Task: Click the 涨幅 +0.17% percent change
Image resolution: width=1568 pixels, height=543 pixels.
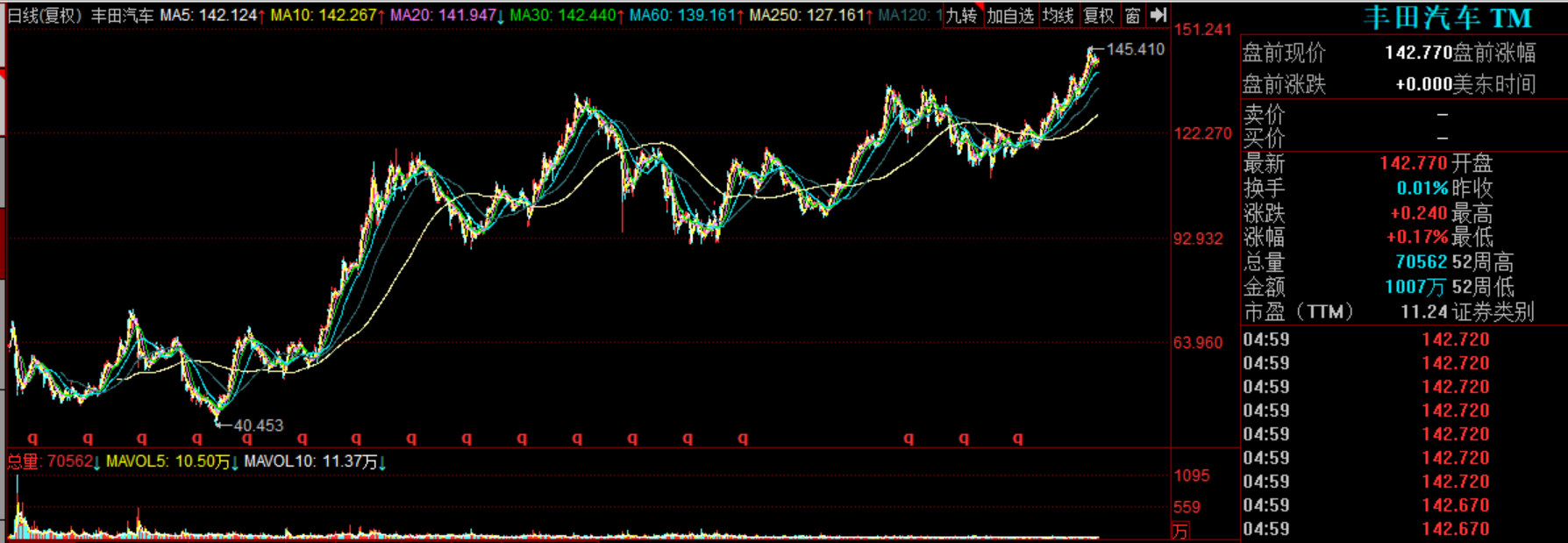Action: [x=1417, y=237]
